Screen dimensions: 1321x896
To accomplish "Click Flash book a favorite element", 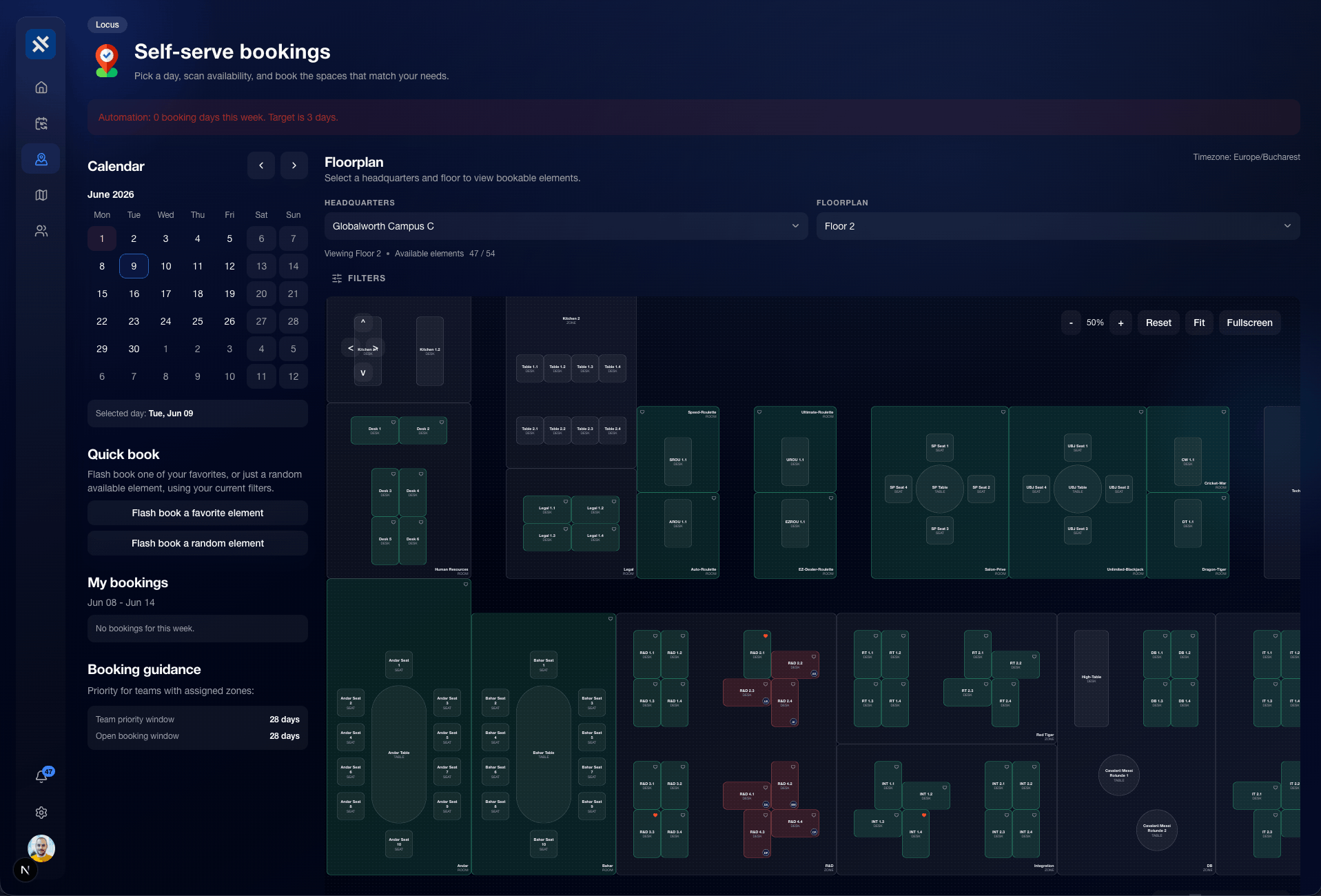I will [198, 513].
